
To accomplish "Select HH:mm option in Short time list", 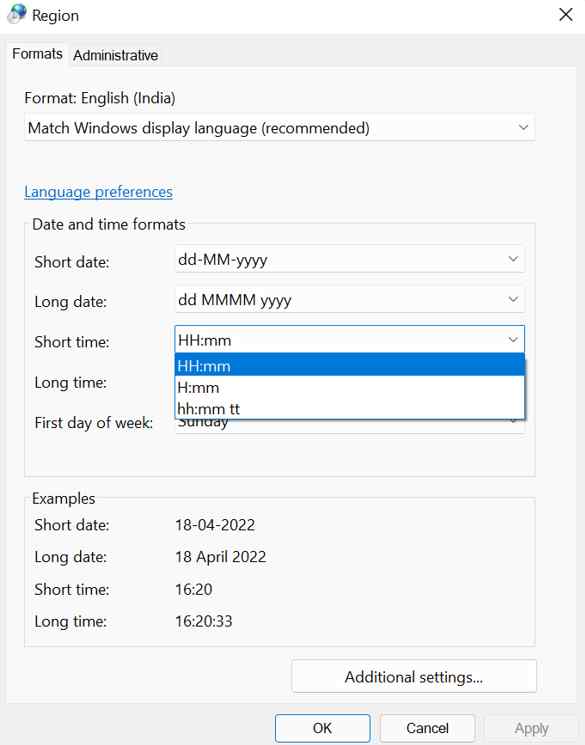I will coord(350,366).
